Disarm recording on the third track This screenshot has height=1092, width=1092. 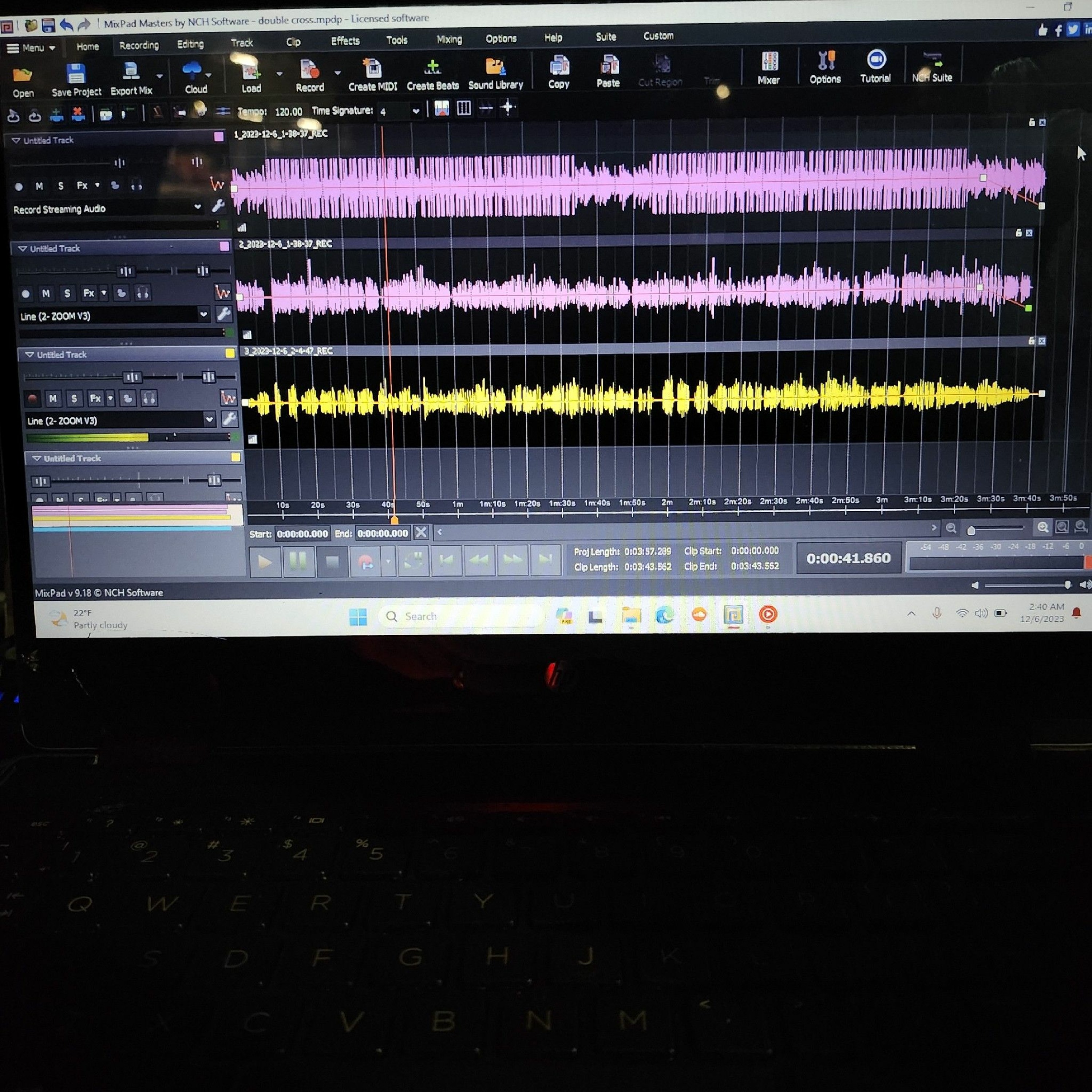32,400
